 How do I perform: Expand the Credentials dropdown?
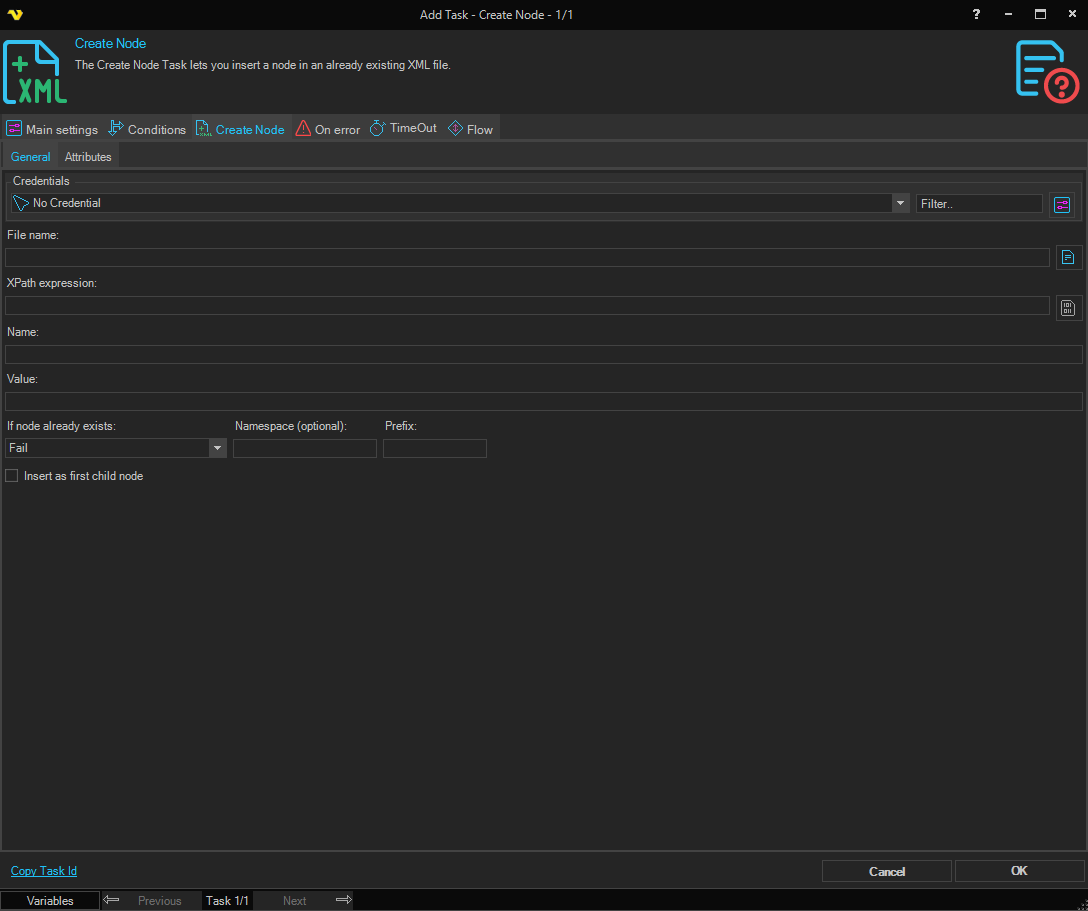point(899,203)
